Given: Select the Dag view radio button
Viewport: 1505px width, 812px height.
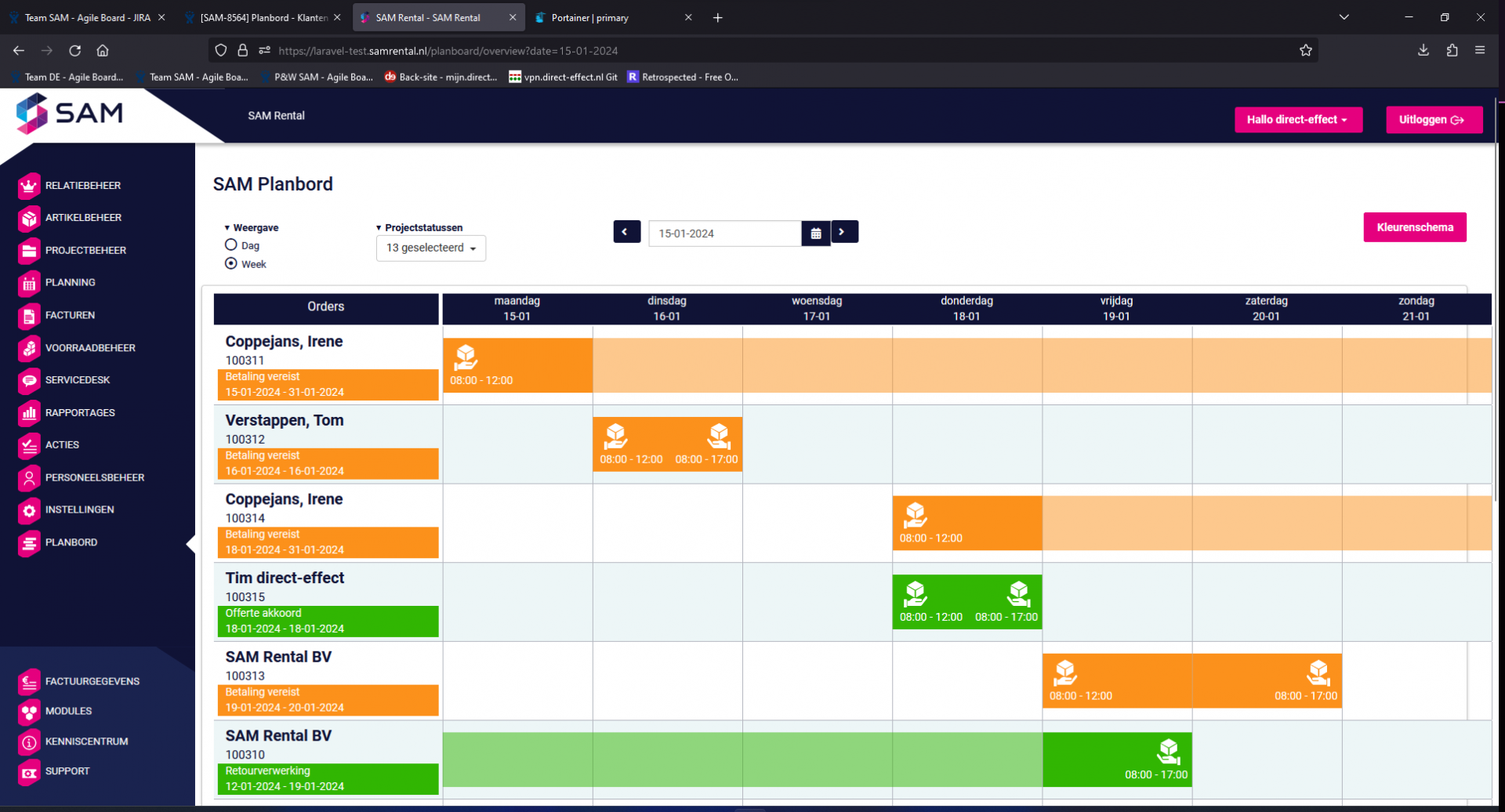Looking at the screenshot, I should pyautogui.click(x=231, y=245).
